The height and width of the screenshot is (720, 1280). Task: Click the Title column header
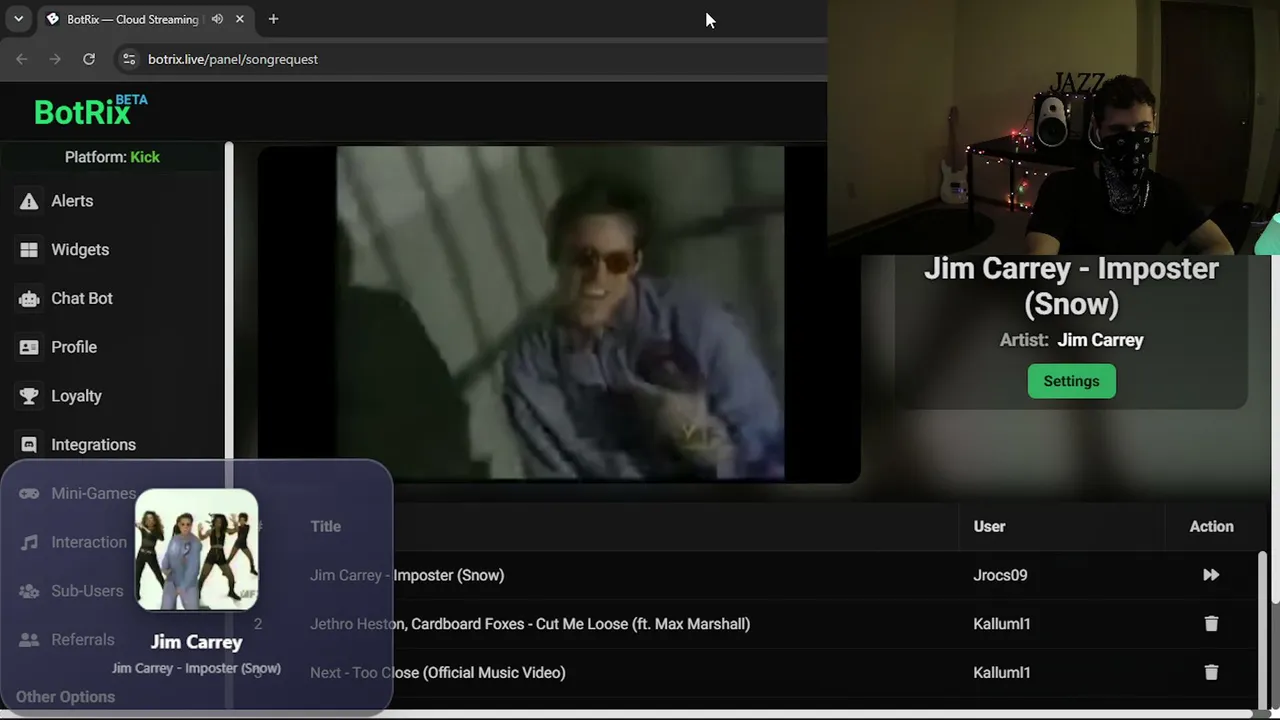point(325,526)
